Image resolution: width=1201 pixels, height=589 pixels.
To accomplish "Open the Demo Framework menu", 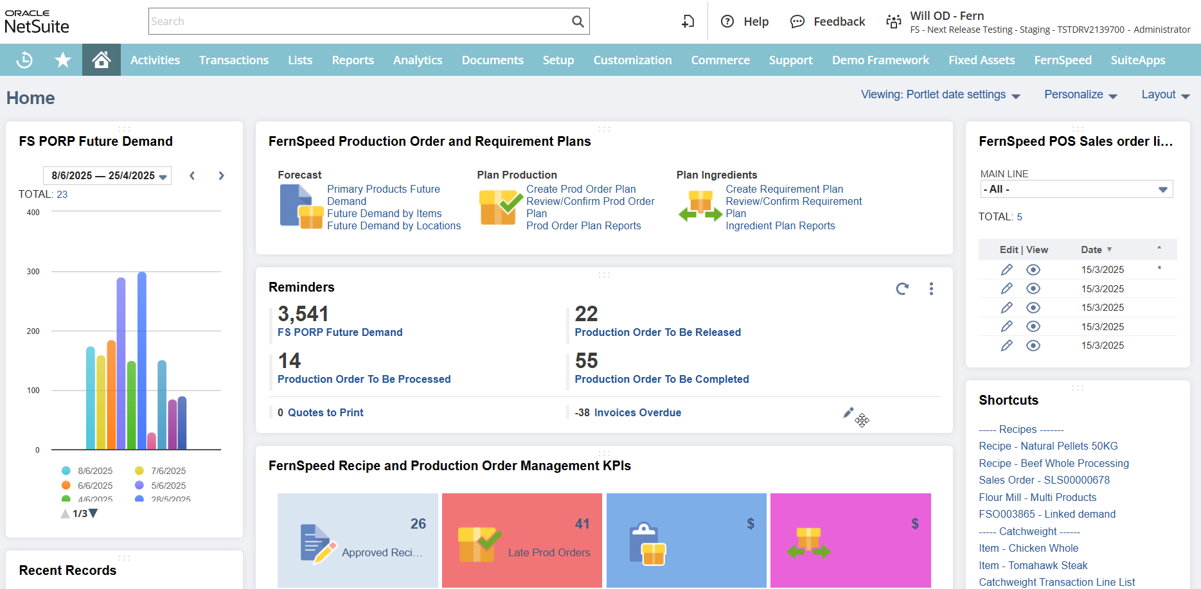I will click(x=881, y=60).
